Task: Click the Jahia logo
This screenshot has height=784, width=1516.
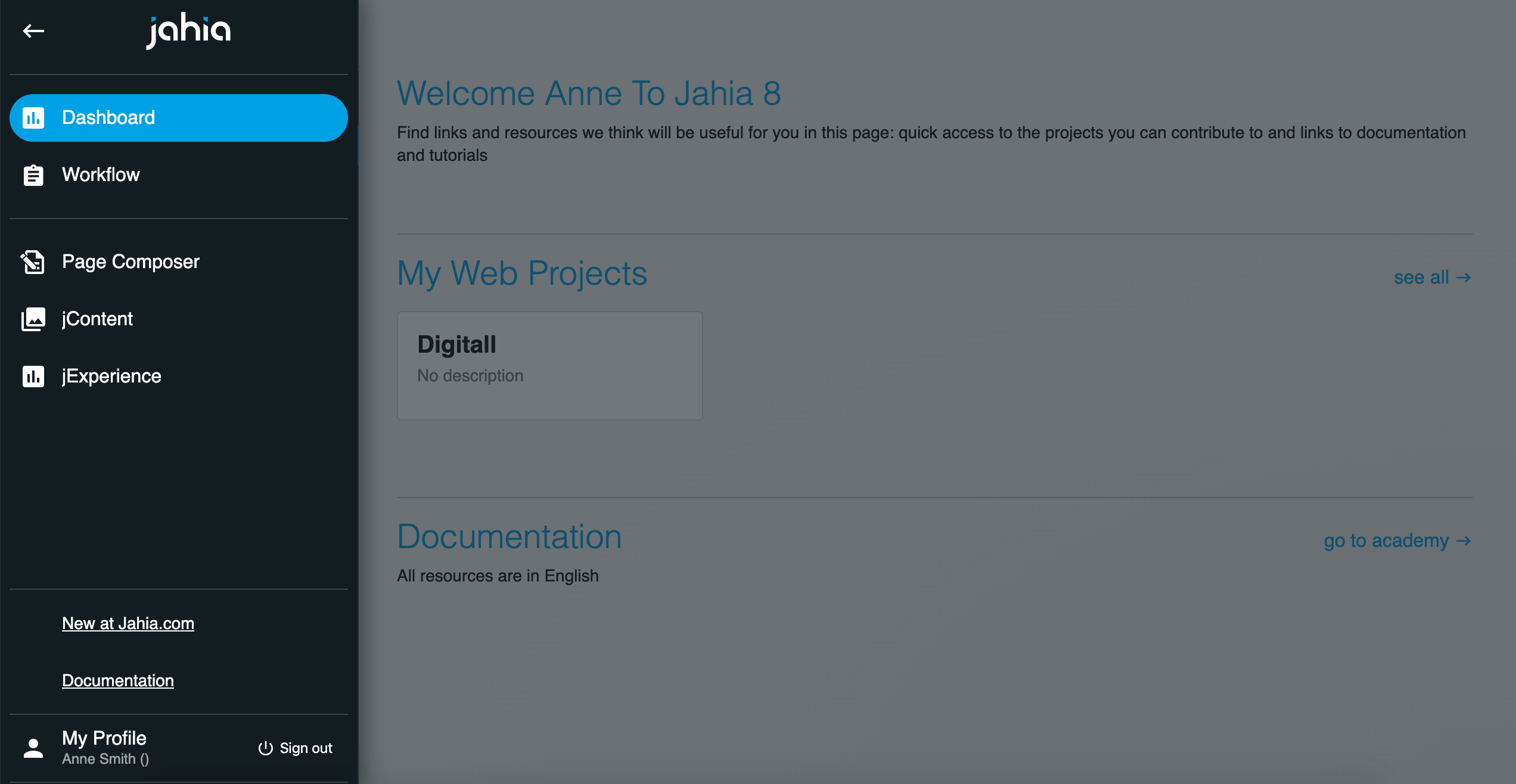Action: coord(189,30)
